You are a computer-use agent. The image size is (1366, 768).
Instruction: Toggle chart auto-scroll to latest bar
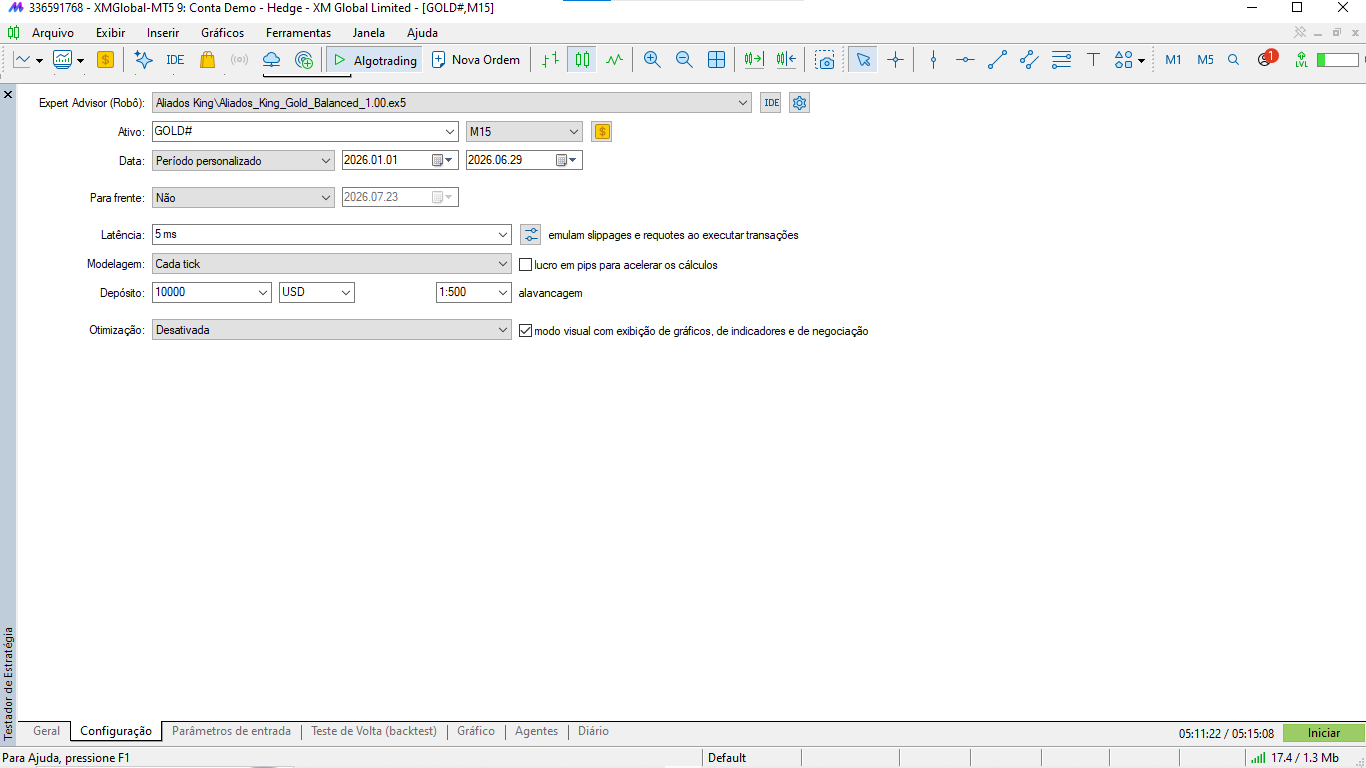(754, 60)
